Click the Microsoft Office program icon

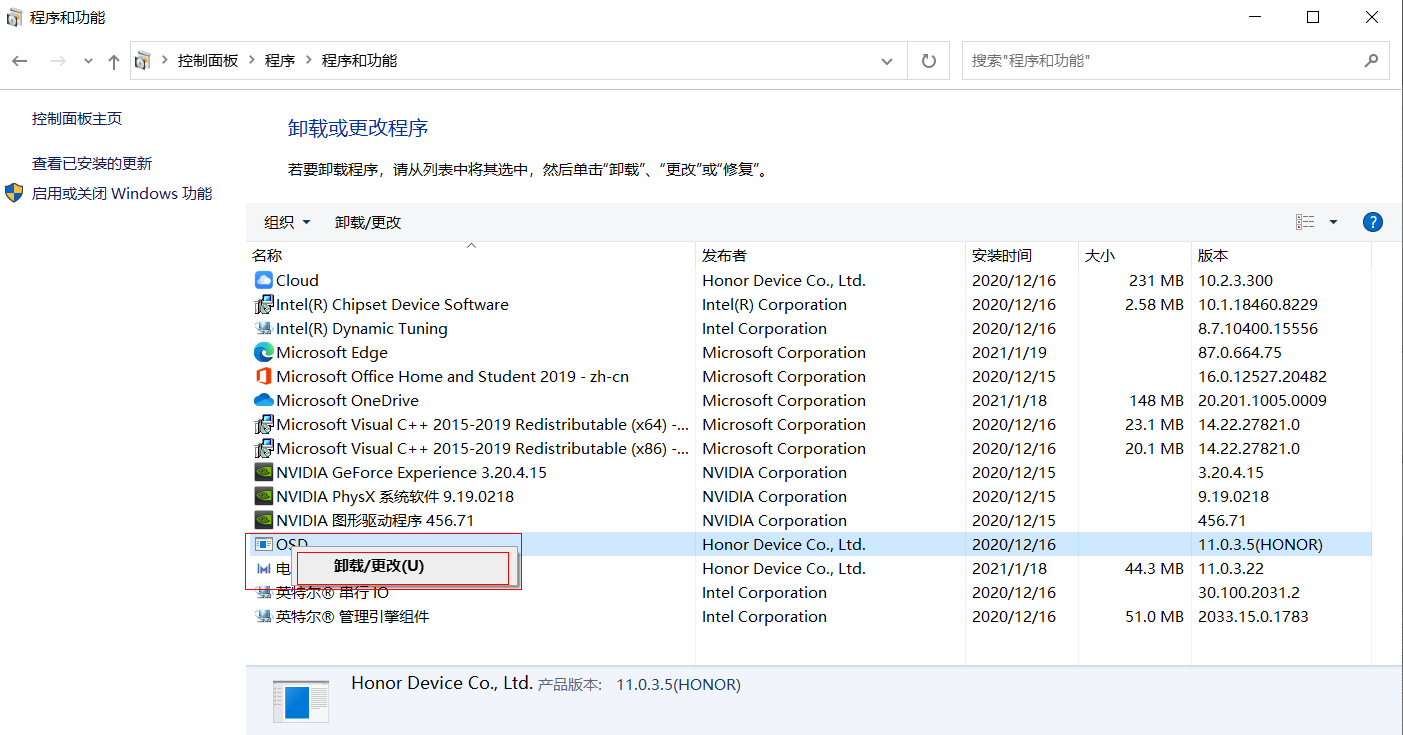[x=263, y=377]
